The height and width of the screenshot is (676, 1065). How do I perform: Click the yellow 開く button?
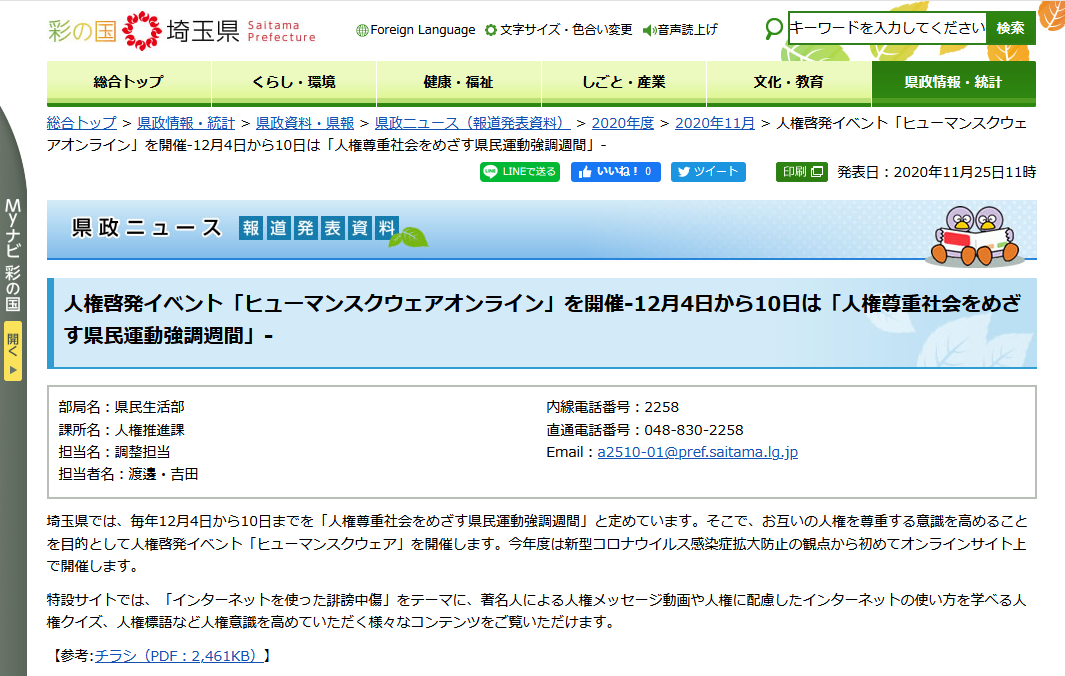[x=12, y=351]
